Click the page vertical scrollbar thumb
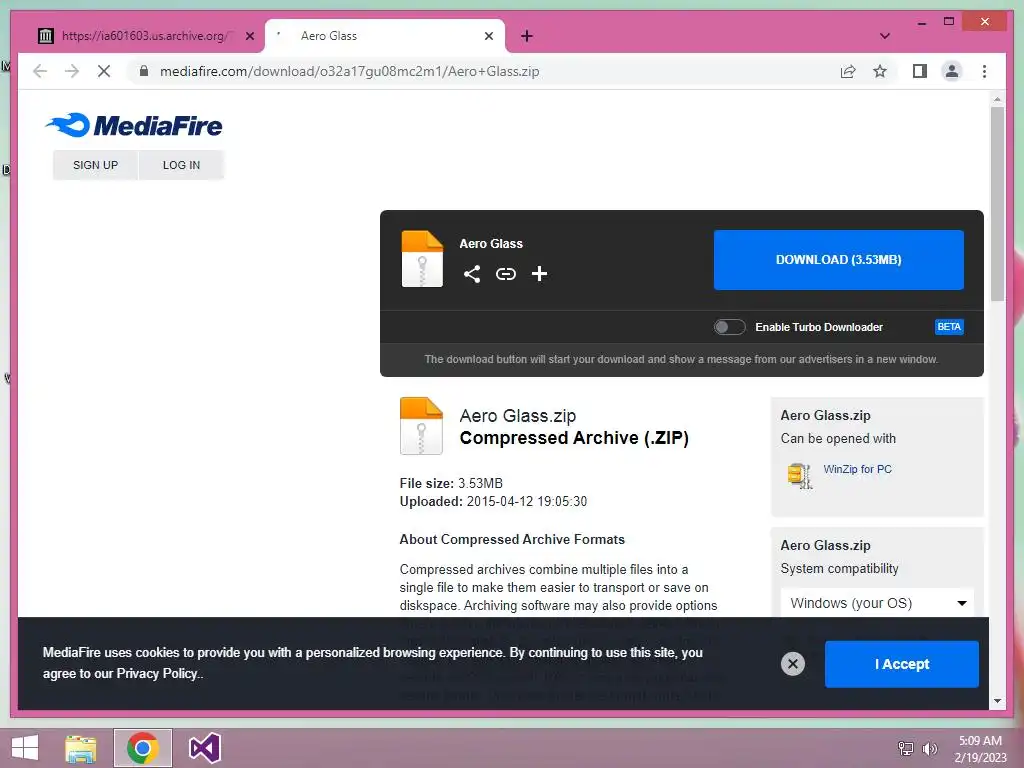 pos(997,204)
